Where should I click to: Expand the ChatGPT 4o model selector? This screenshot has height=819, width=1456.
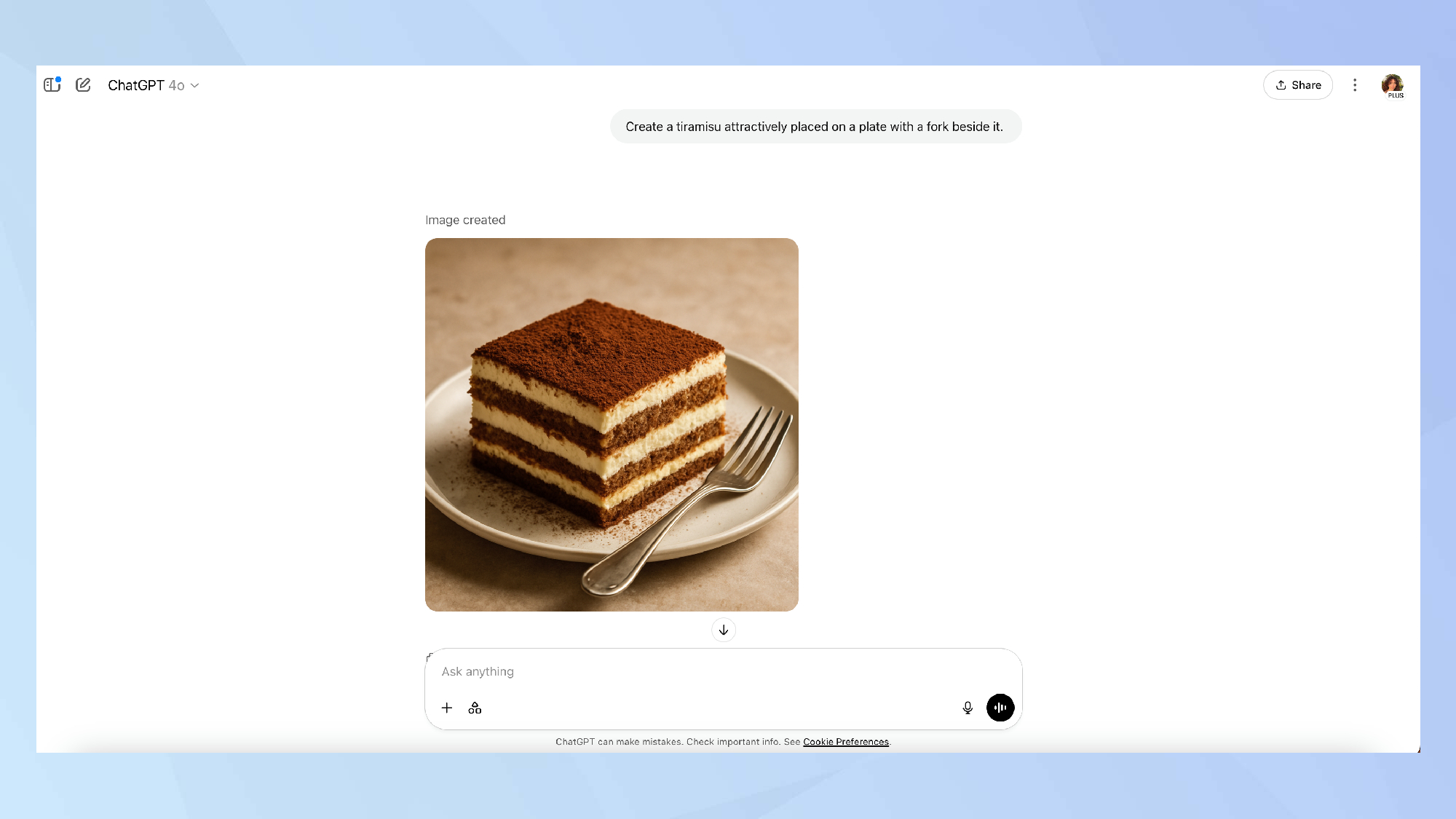154,85
